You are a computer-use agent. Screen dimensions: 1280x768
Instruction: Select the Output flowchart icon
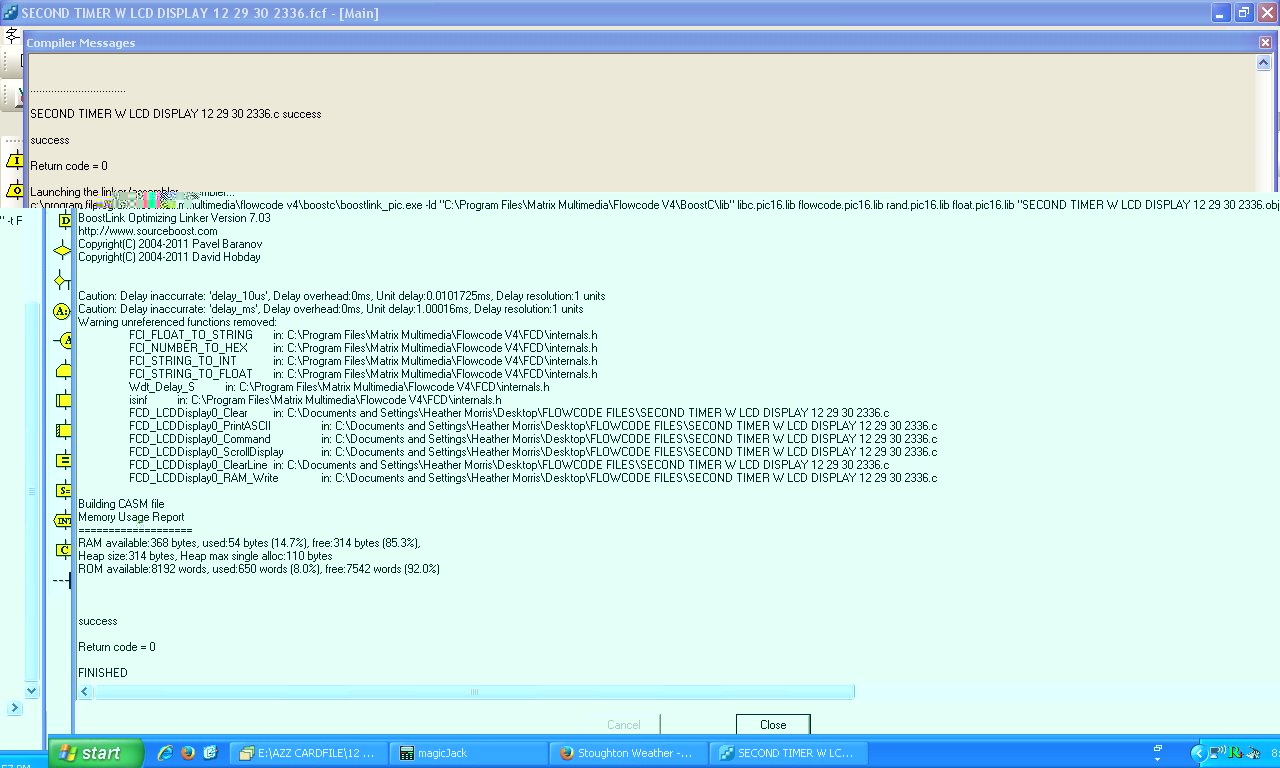click(x=15, y=189)
